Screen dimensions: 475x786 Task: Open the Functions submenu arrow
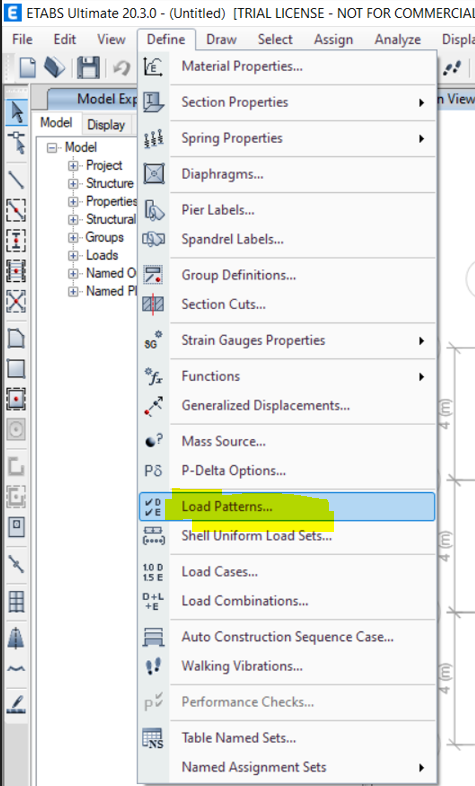click(x=421, y=377)
